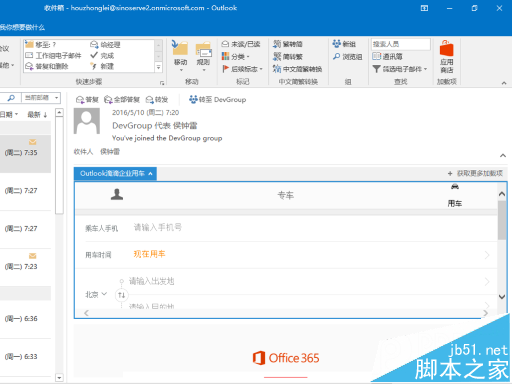Open the 快速步骤 dialog launcher
This screenshot has height=384, width=512.
tap(162, 83)
